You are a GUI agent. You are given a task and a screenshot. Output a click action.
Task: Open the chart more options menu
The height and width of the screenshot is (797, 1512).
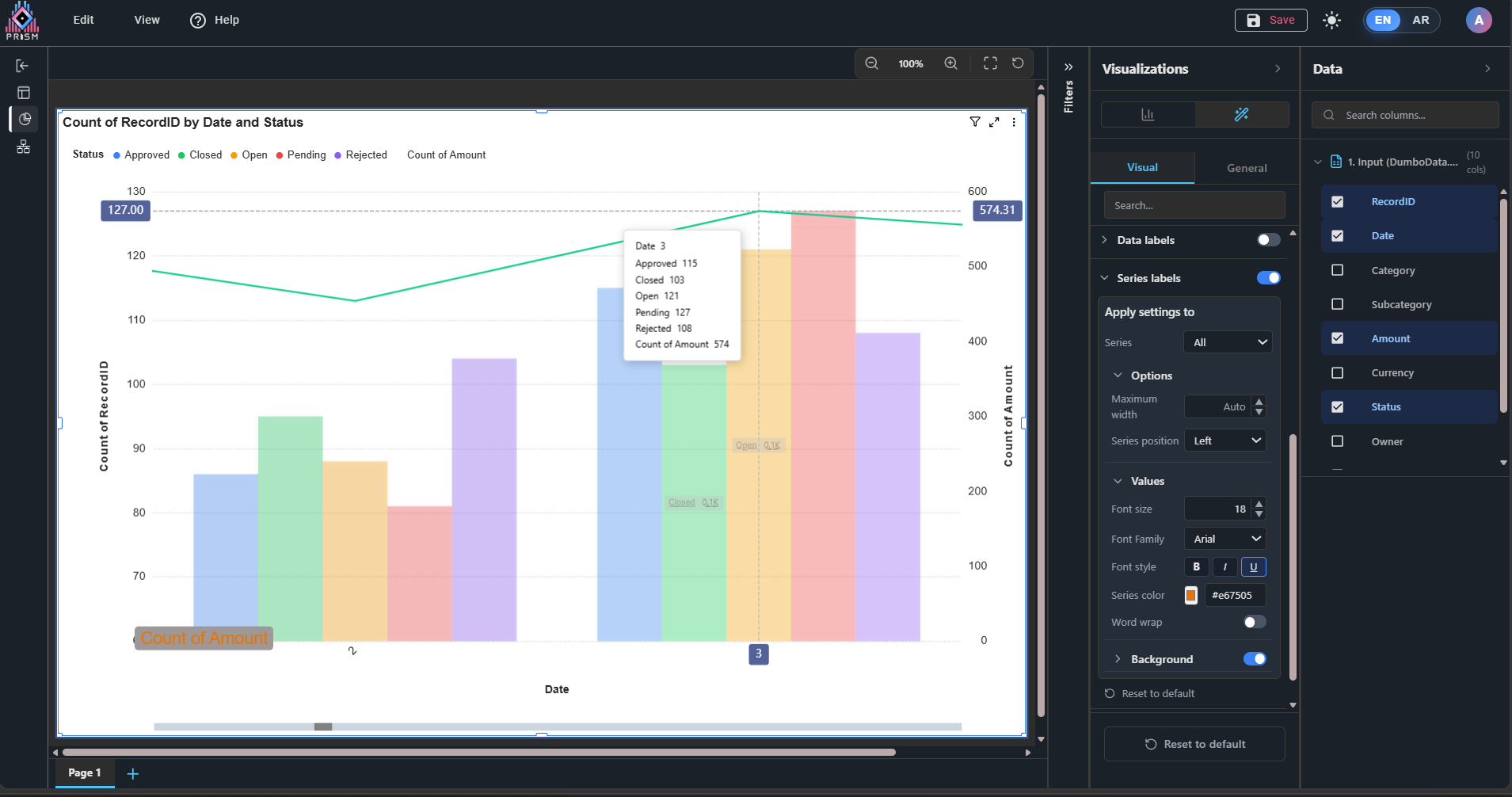click(1014, 122)
